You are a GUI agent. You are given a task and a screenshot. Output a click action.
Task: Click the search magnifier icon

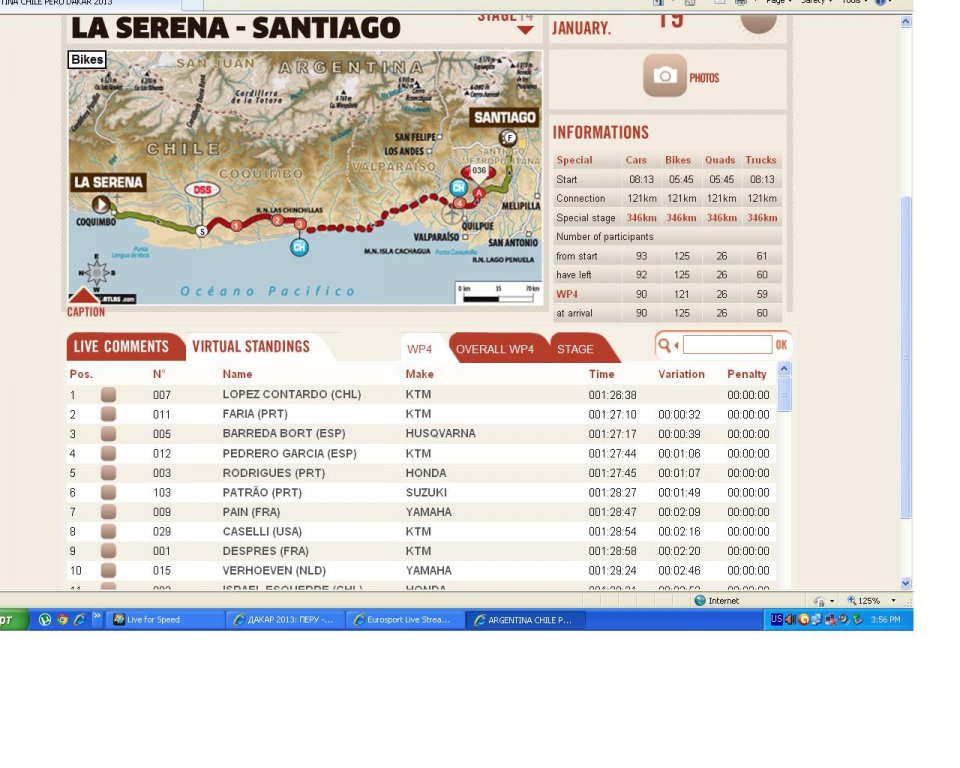[x=664, y=345]
